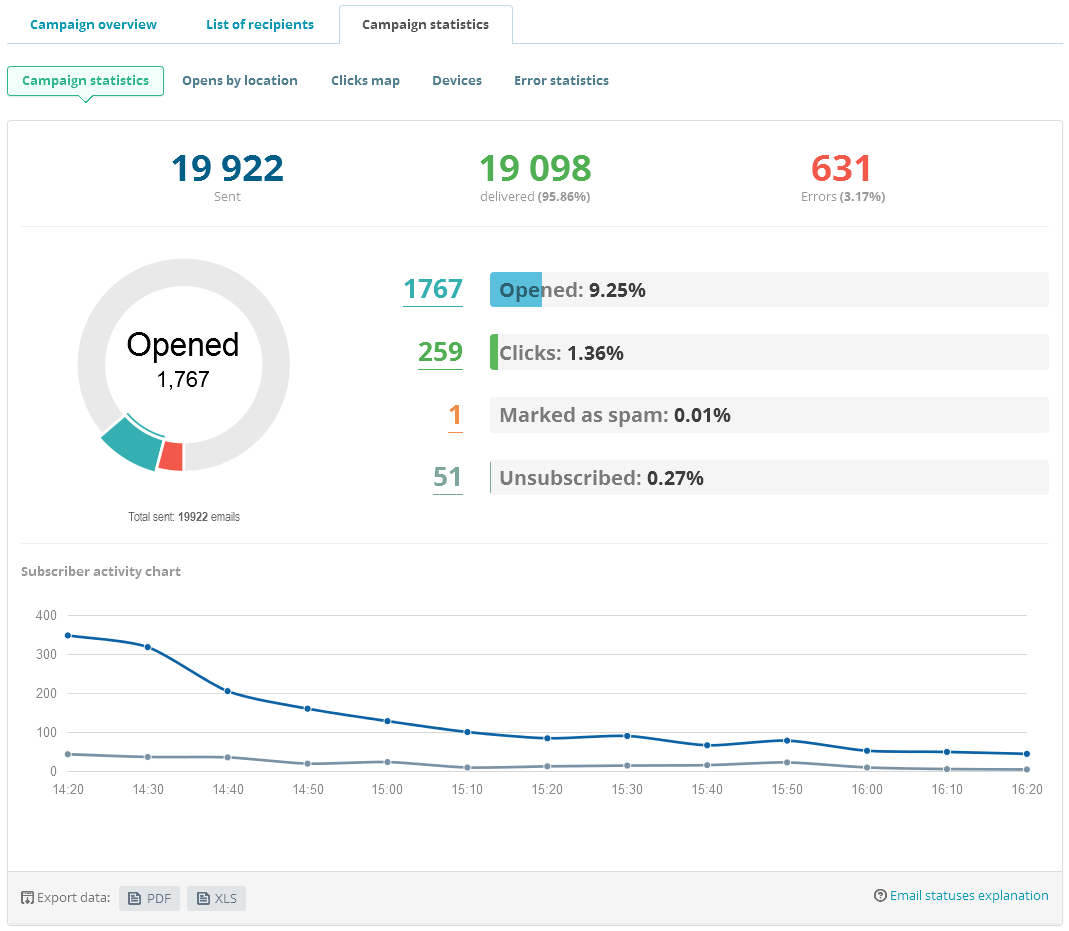Export campaign statistics as PDF
This screenshot has height=931, width=1069.
coord(148,898)
